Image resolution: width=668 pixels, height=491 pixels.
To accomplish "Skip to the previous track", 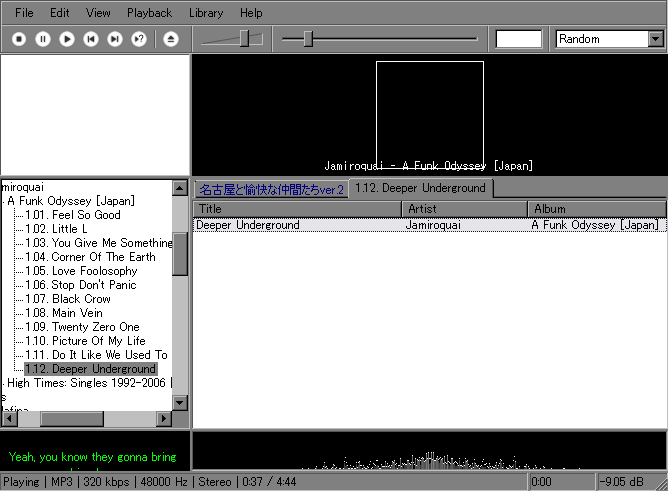I will pos(91,39).
